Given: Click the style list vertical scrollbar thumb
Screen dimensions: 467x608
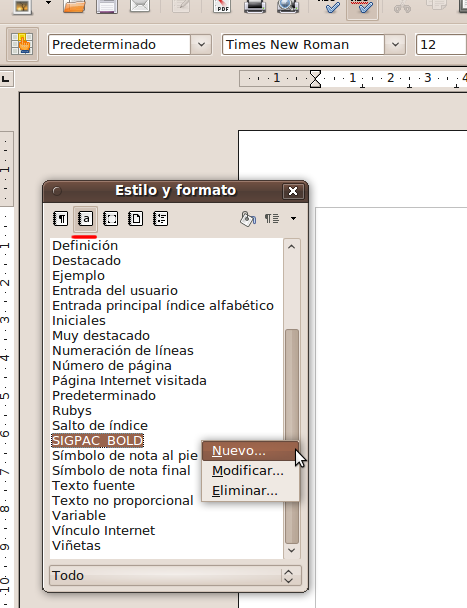Looking at the screenshot, I should pos(292,436).
